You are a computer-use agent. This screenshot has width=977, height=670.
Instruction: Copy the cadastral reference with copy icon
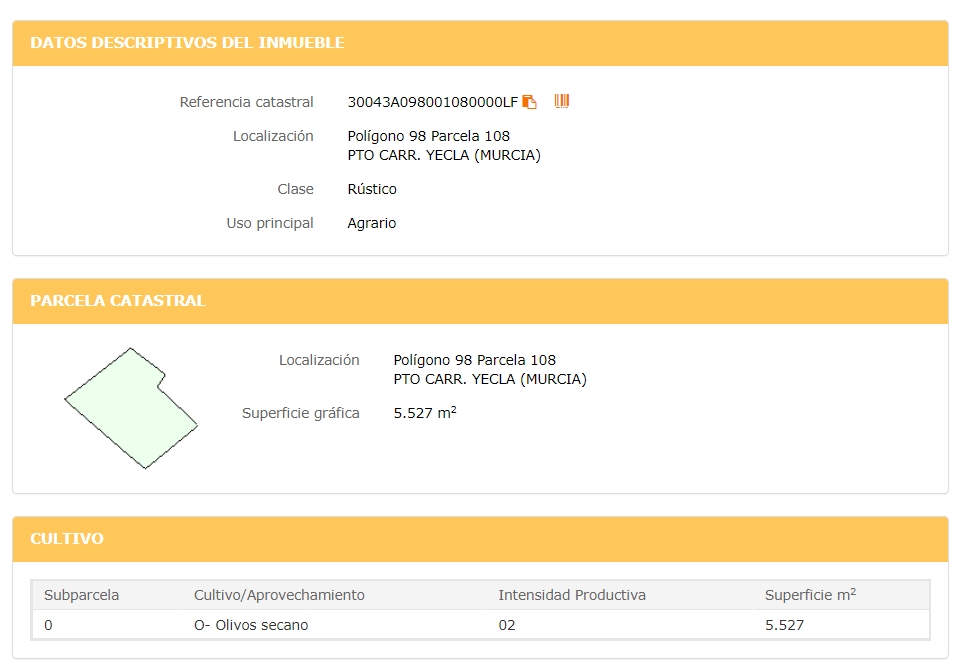(x=529, y=102)
